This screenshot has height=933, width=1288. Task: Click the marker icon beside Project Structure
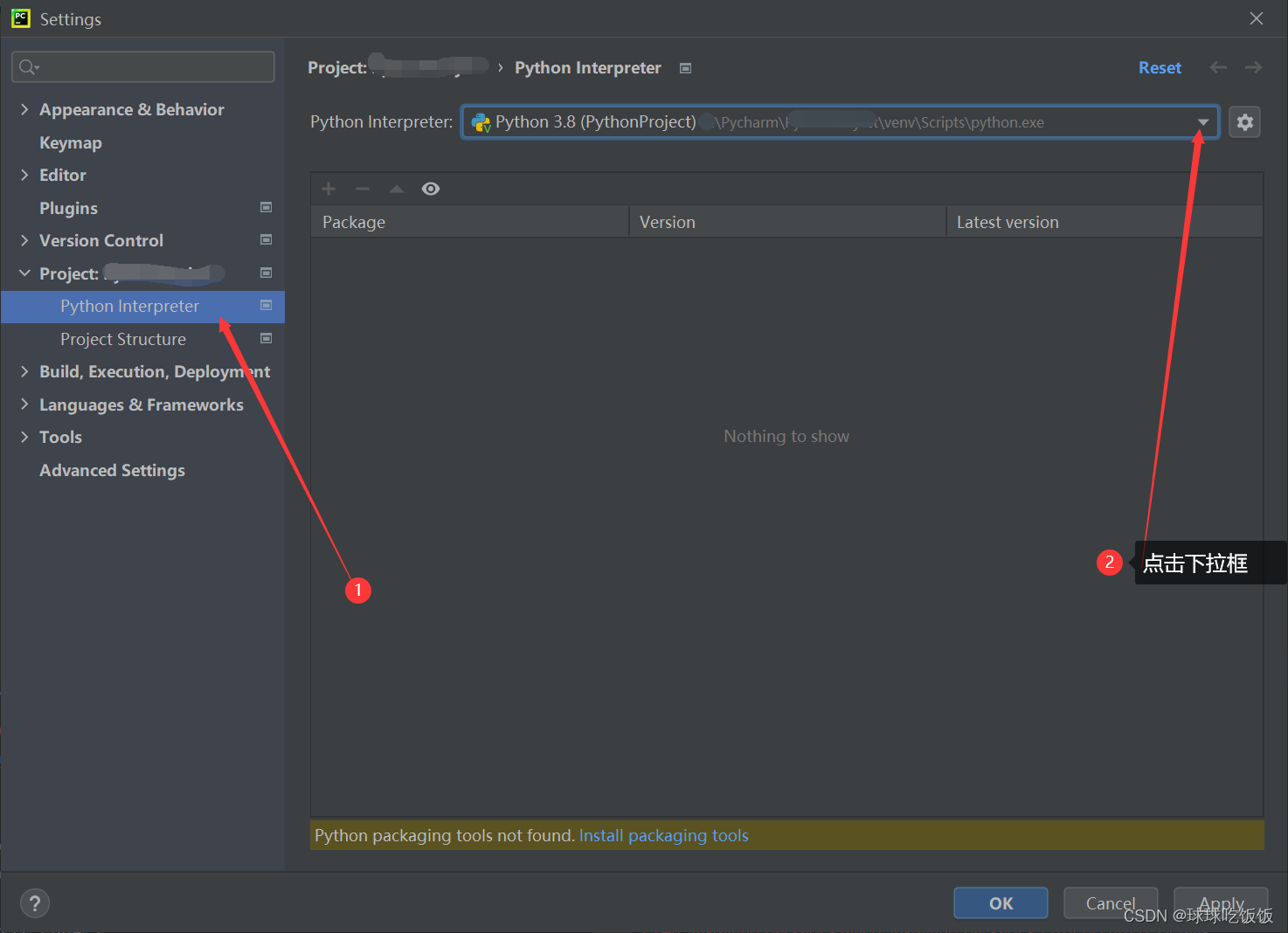tap(266, 338)
